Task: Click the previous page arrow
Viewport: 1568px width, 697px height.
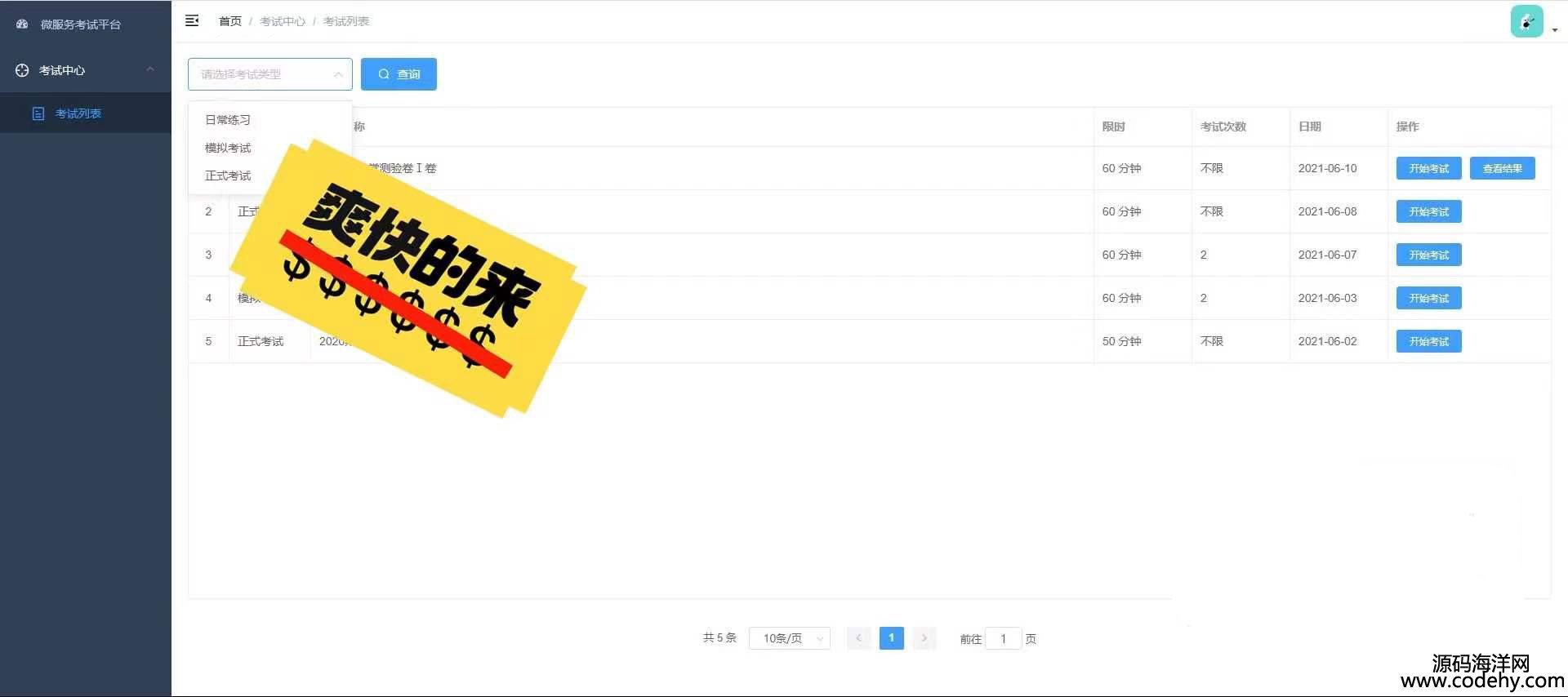Action: (x=858, y=638)
